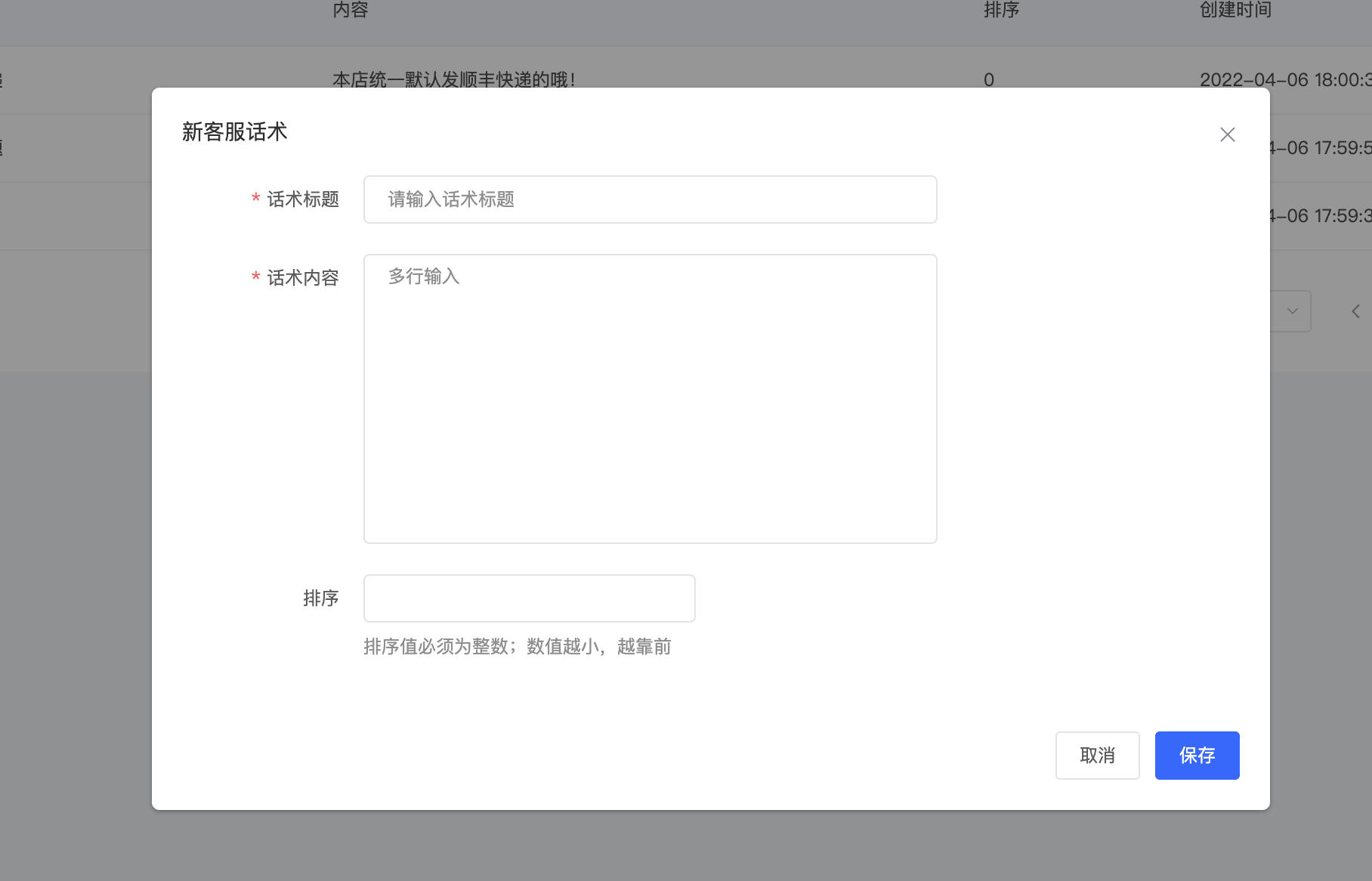Click the 话术内容 field label
Screen dimensions: 1372x881
[303, 278]
